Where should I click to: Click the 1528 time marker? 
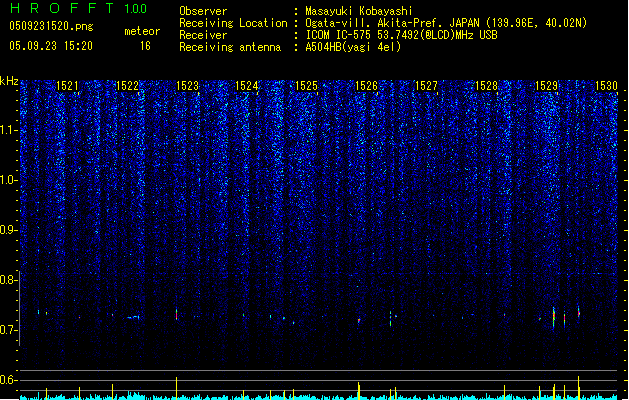[x=487, y=86]
